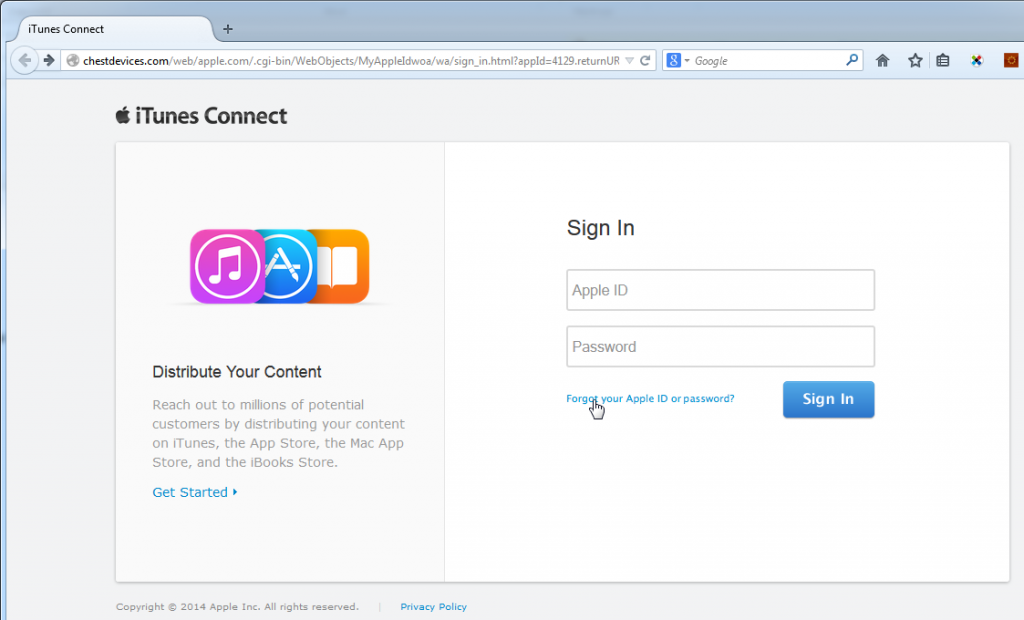
Task: Go forward using the browser forward arrow
Action: [49, 61]
